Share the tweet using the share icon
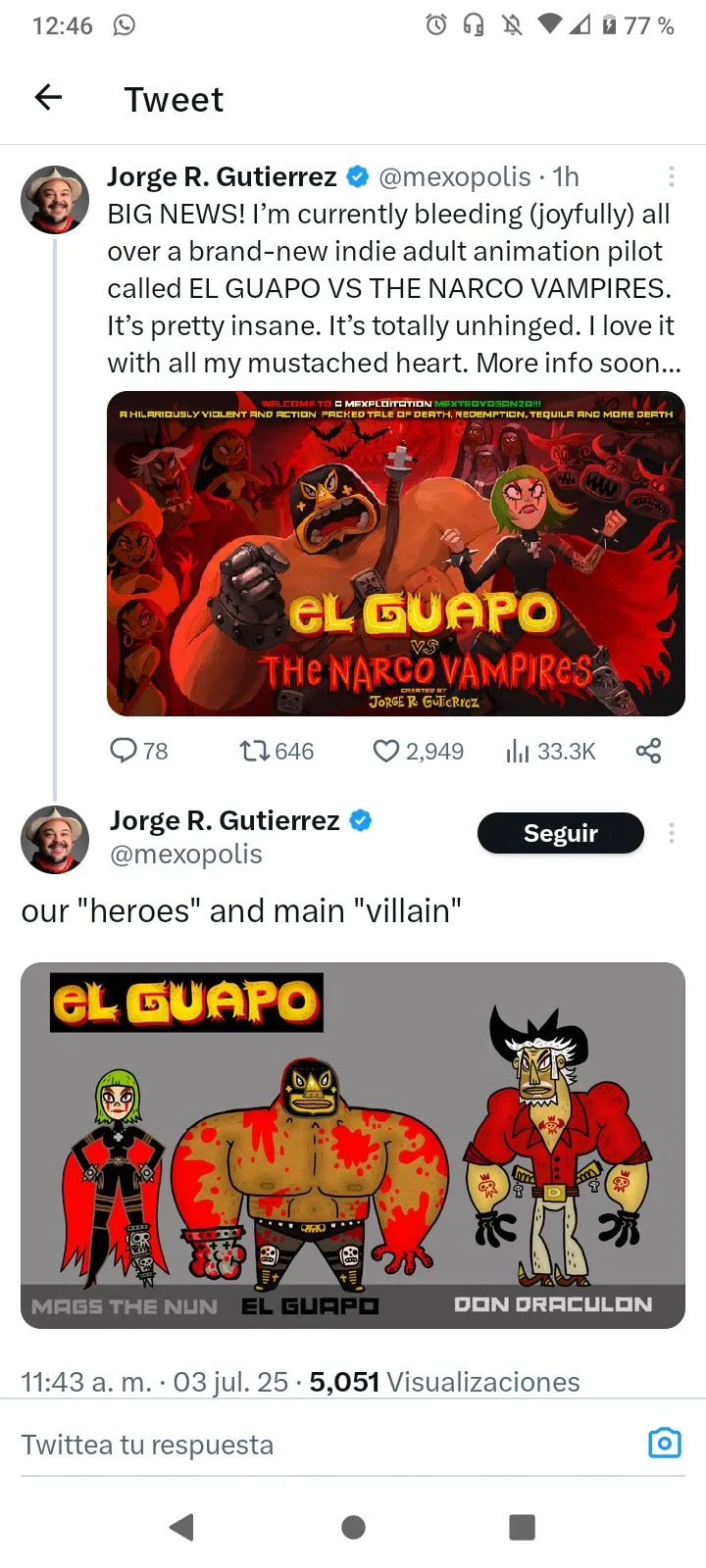The width and height of the screenshot is (706, 1568). pyautogui.click(x=648, y=751)
